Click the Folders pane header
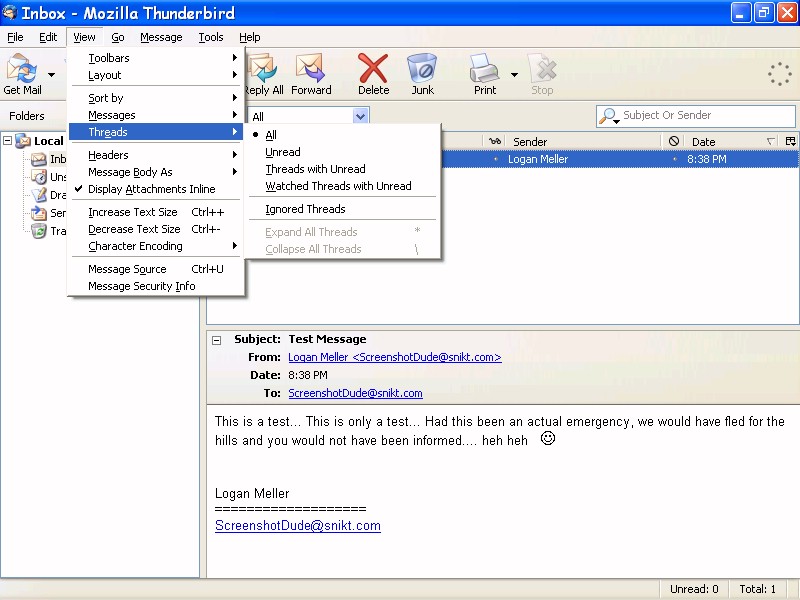The image size is (800, 600). tap(27, 116)
